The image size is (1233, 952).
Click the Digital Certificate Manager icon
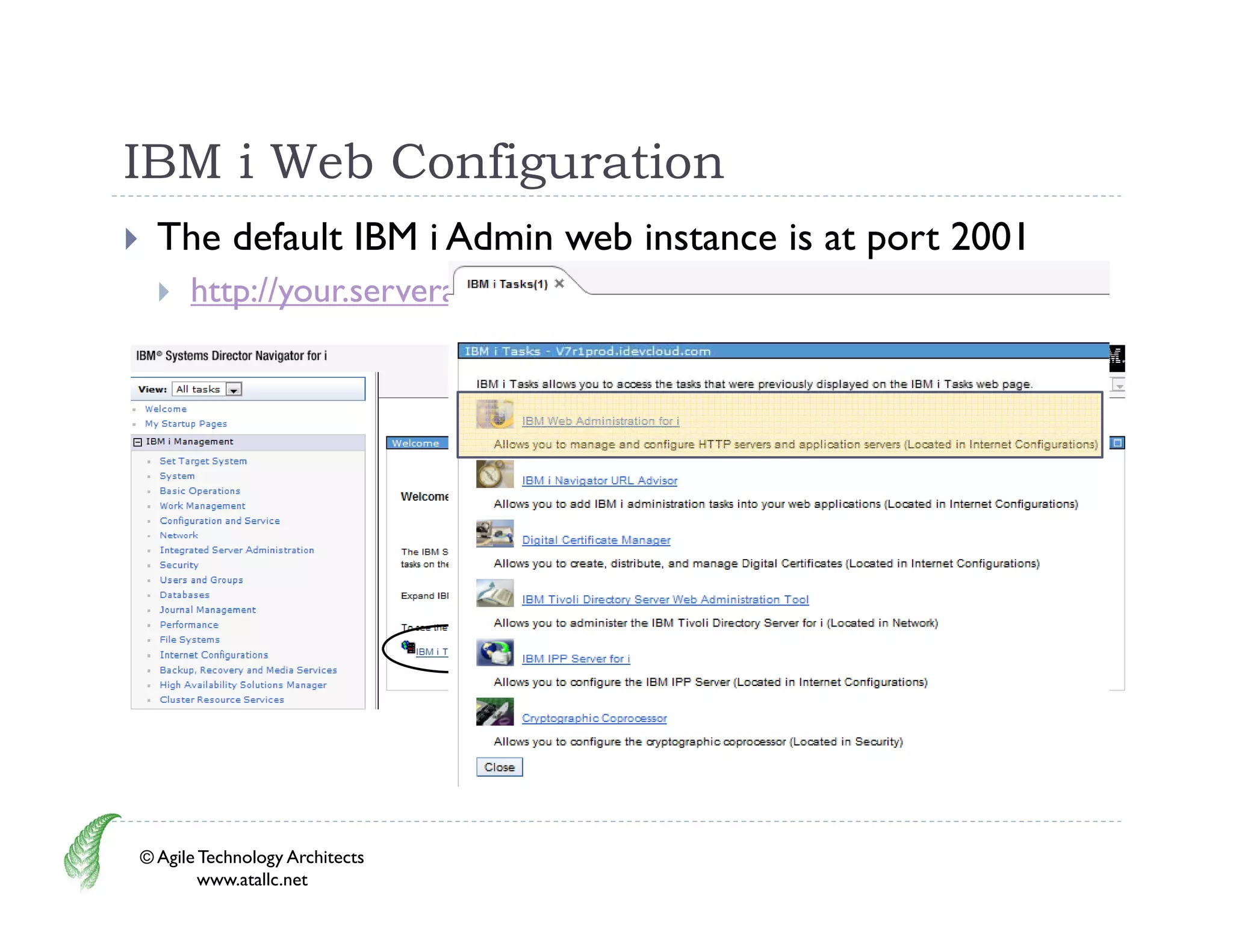pos(494,534)
